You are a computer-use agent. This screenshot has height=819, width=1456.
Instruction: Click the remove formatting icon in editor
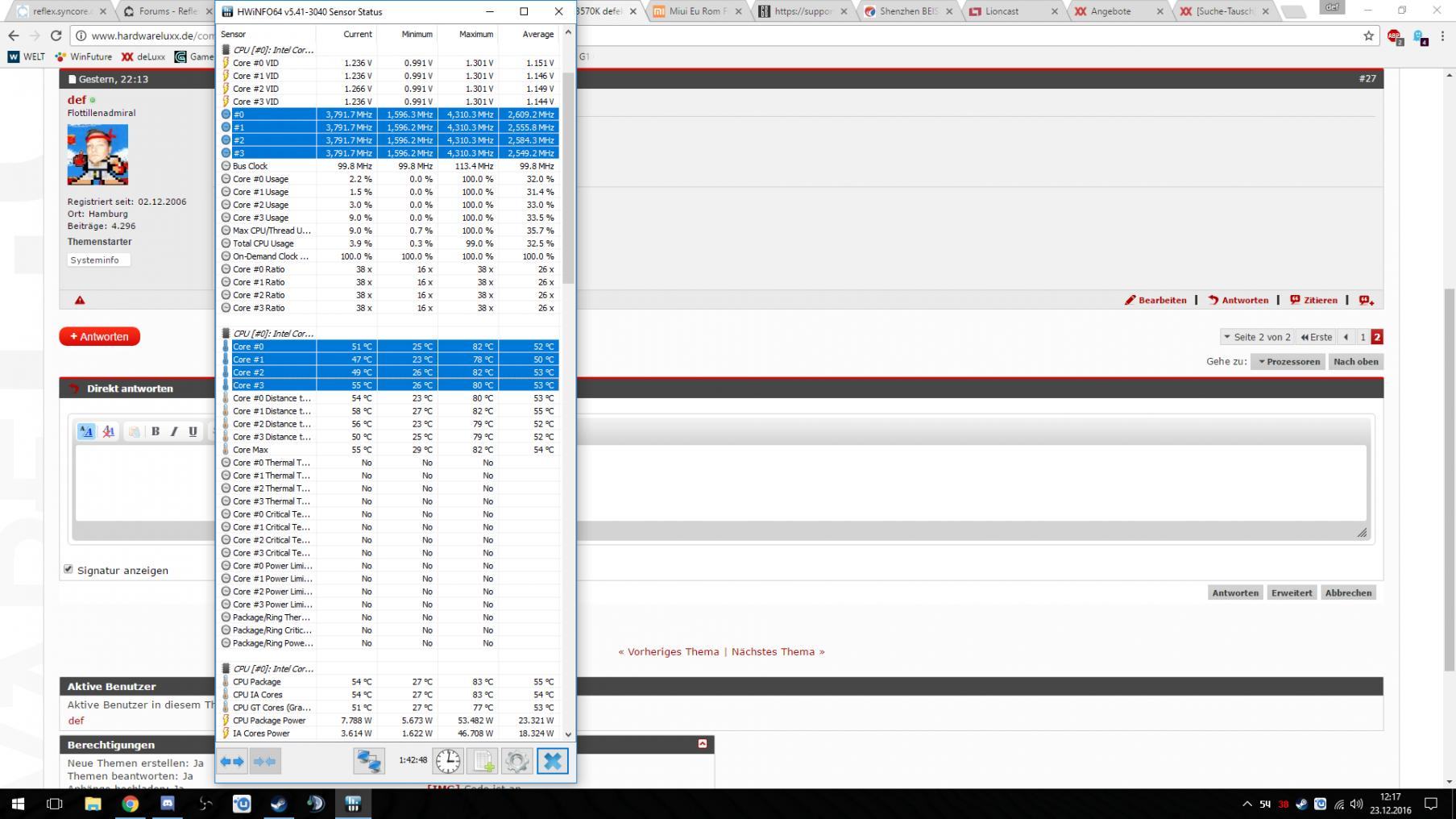(108, 431)
